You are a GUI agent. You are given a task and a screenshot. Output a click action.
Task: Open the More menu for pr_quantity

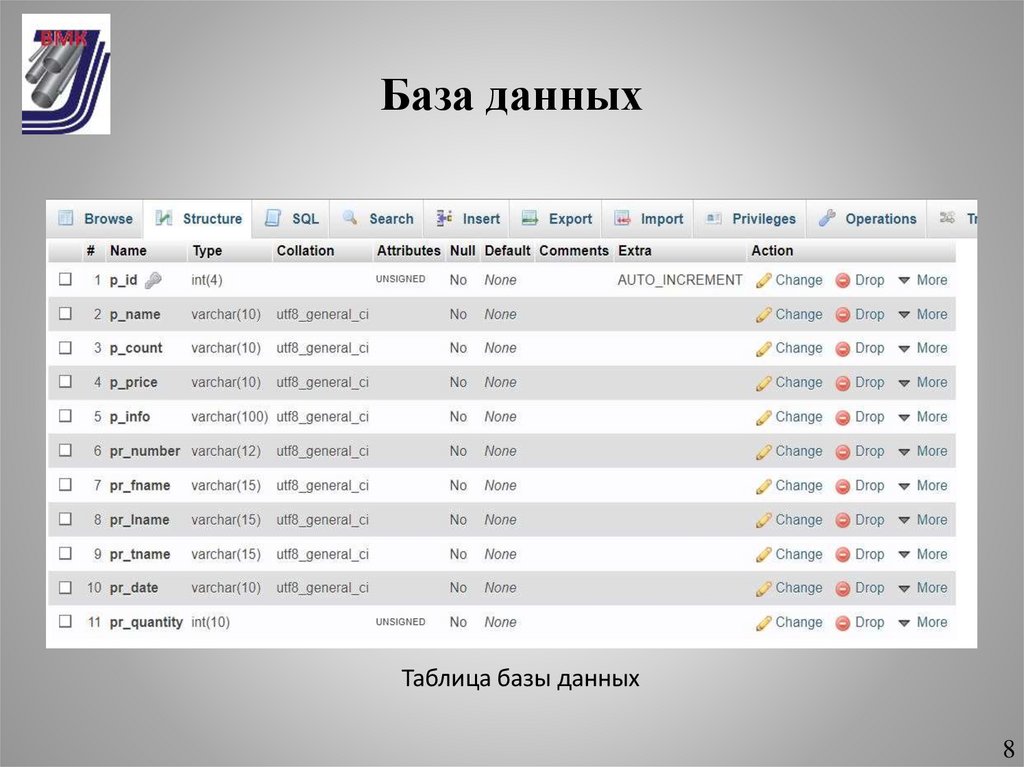tap(930, 622)
